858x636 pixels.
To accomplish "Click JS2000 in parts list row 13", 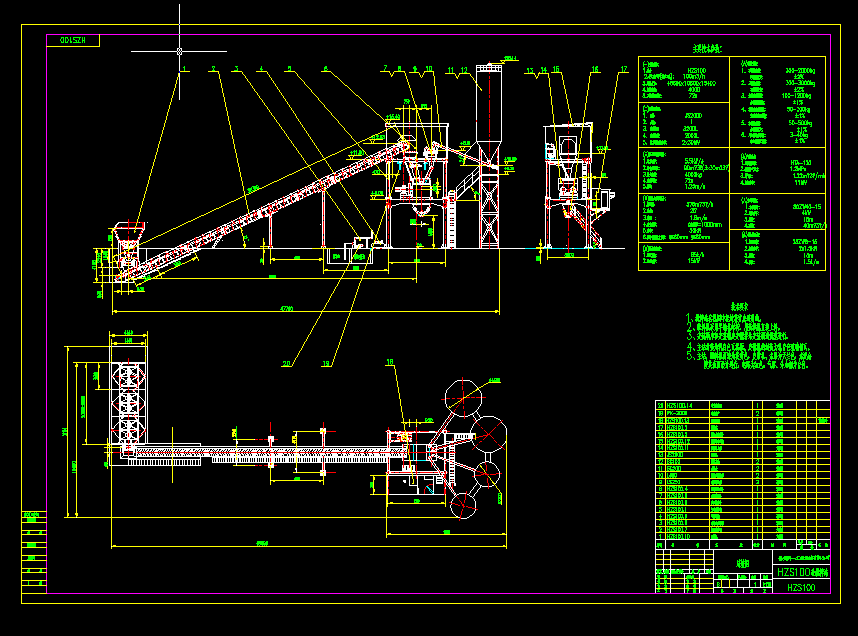I will (674, 455).
